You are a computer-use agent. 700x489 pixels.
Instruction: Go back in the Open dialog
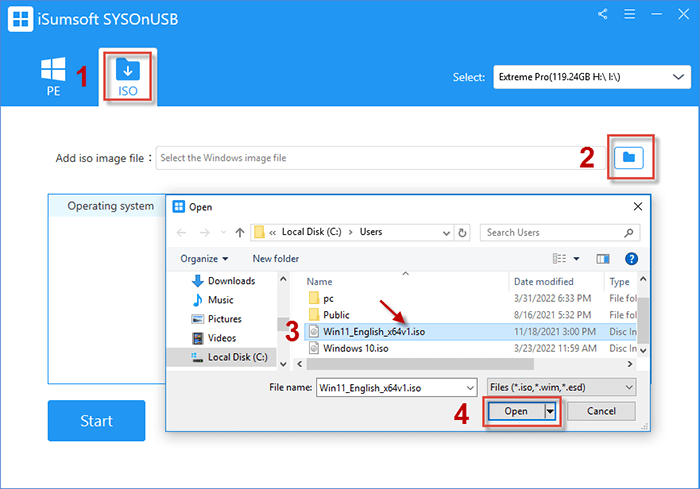181,233
